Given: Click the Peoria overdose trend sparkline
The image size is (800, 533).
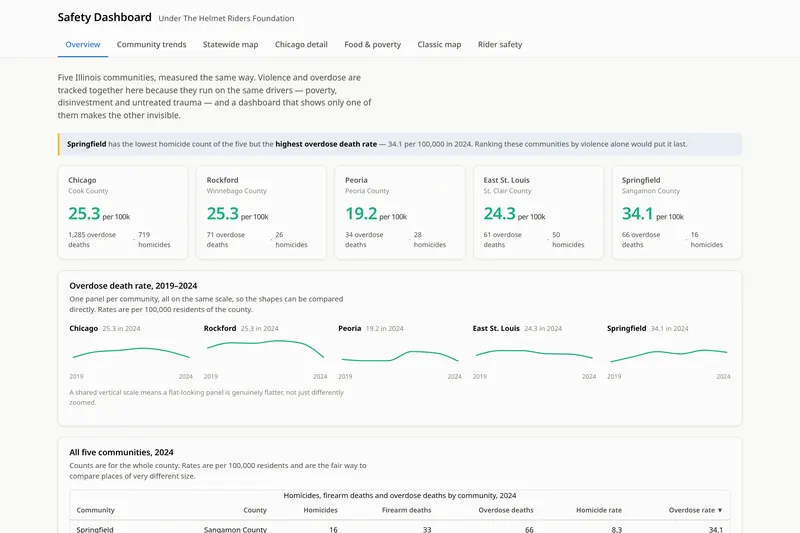Looking at the screenshot, I should tap(400, 356).
